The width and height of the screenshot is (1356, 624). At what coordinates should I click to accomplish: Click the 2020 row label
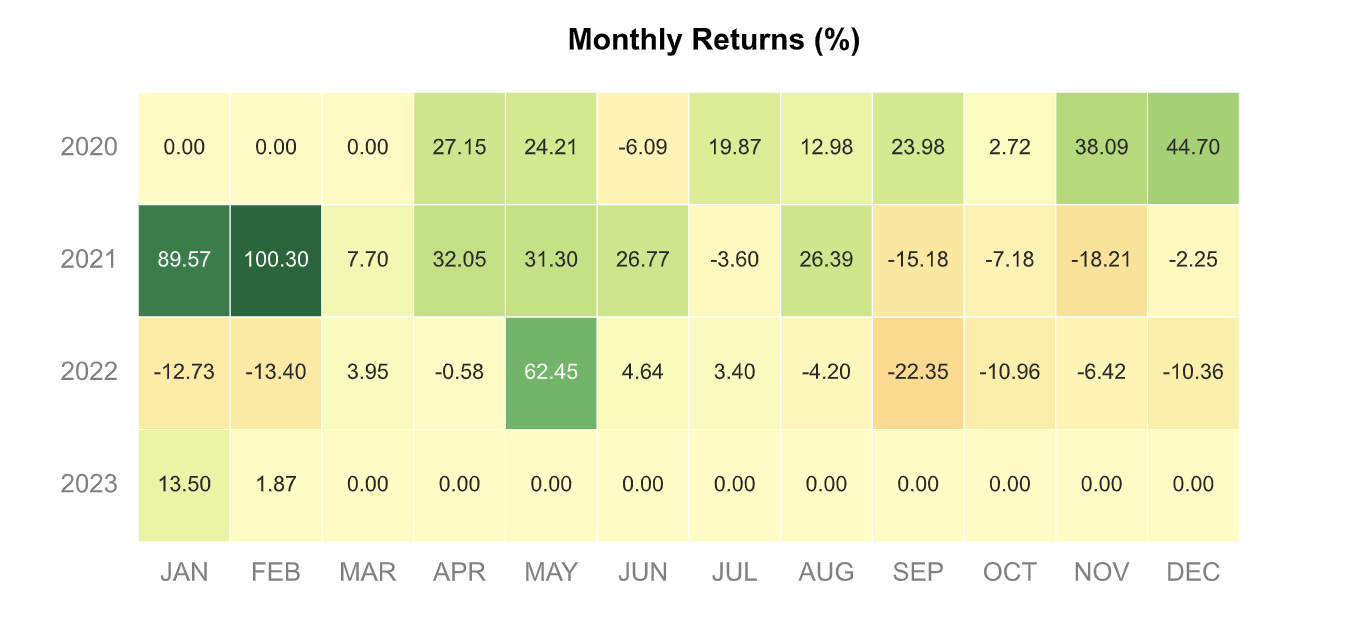click(x=89, y=148)
